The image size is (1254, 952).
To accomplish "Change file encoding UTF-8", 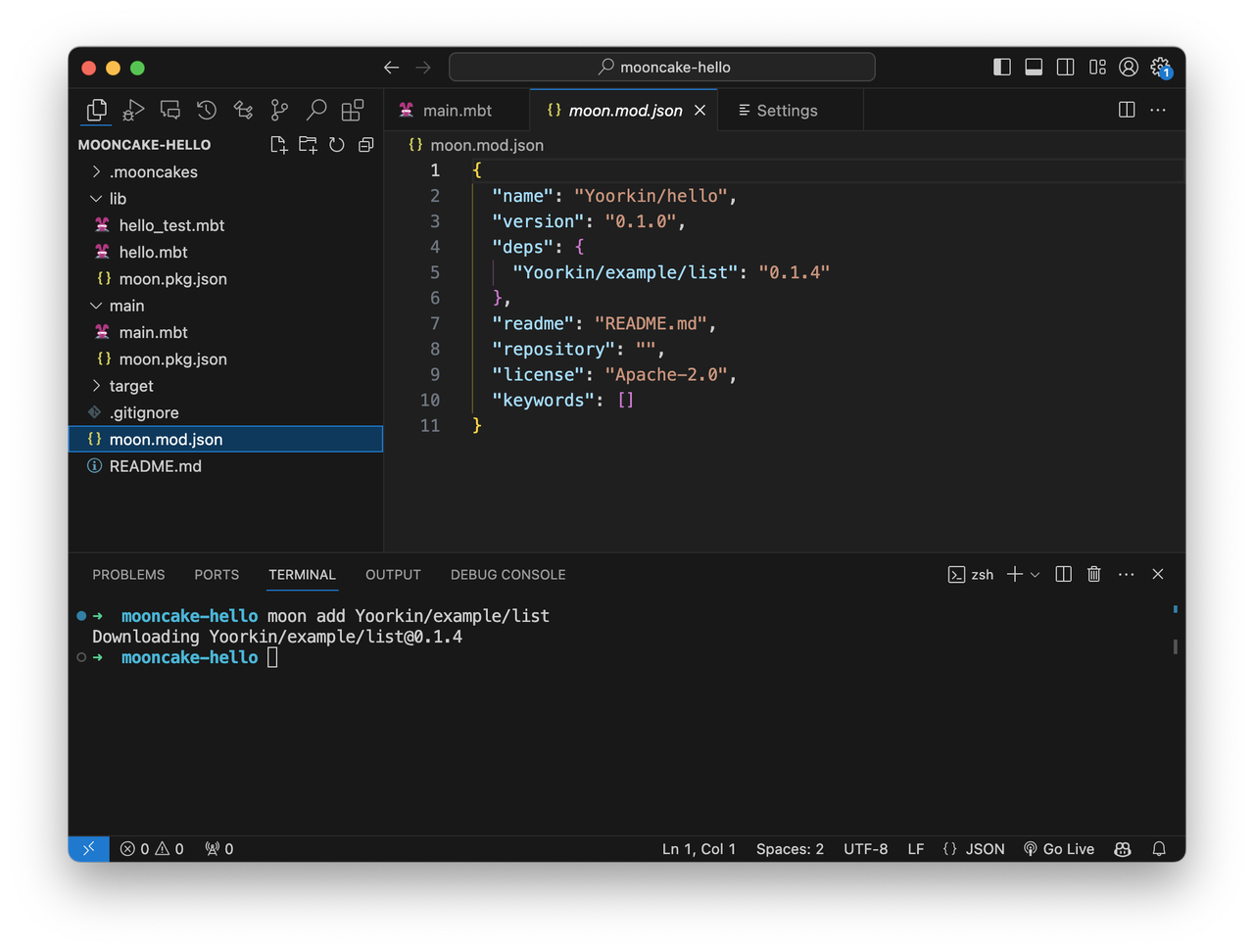I will click(x=866, y=849).
